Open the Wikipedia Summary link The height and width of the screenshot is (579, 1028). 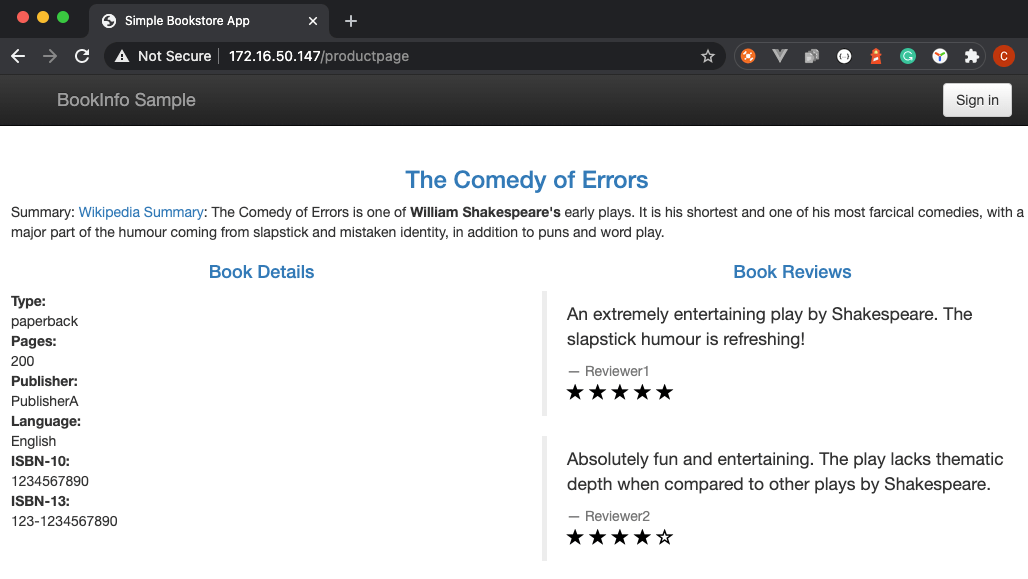[141, 212]
